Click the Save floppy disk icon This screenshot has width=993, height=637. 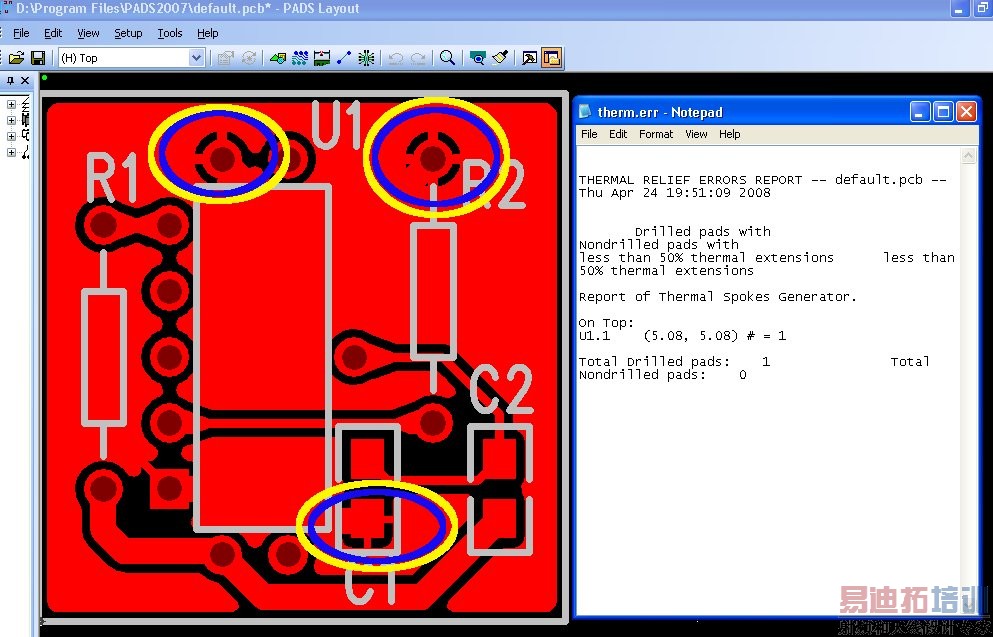click(38, 58)
